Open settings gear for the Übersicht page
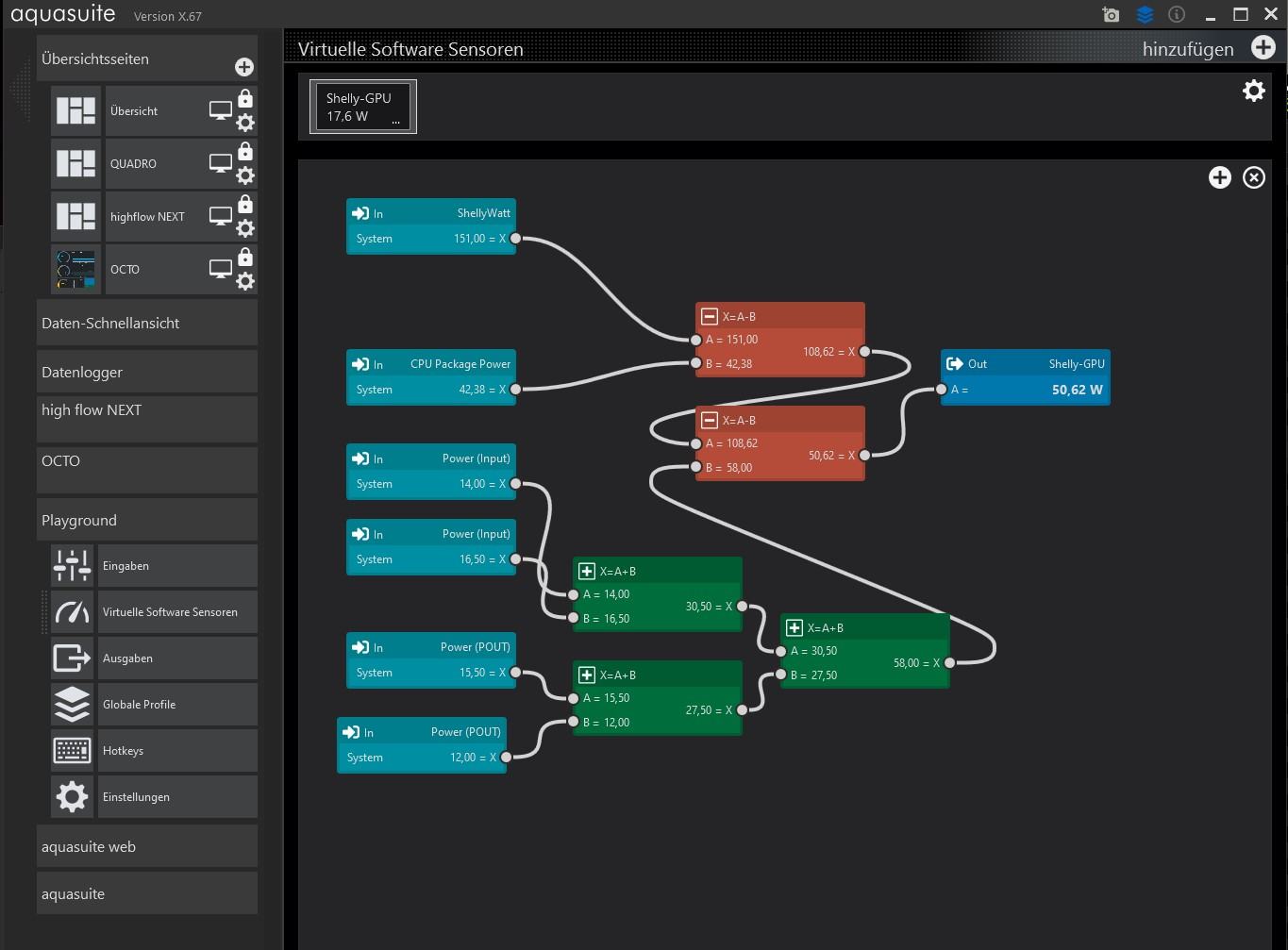This screenshot has height=950, width=1288. [245, 123]
